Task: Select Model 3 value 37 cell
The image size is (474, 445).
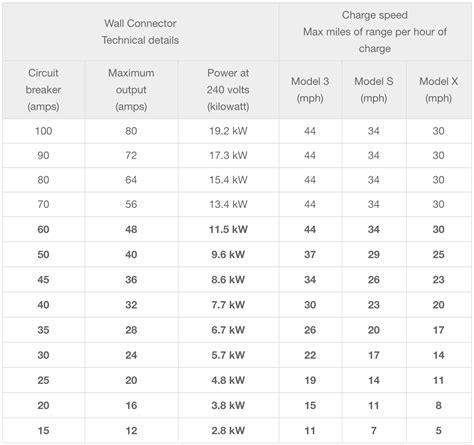Action: click(310, 254)
